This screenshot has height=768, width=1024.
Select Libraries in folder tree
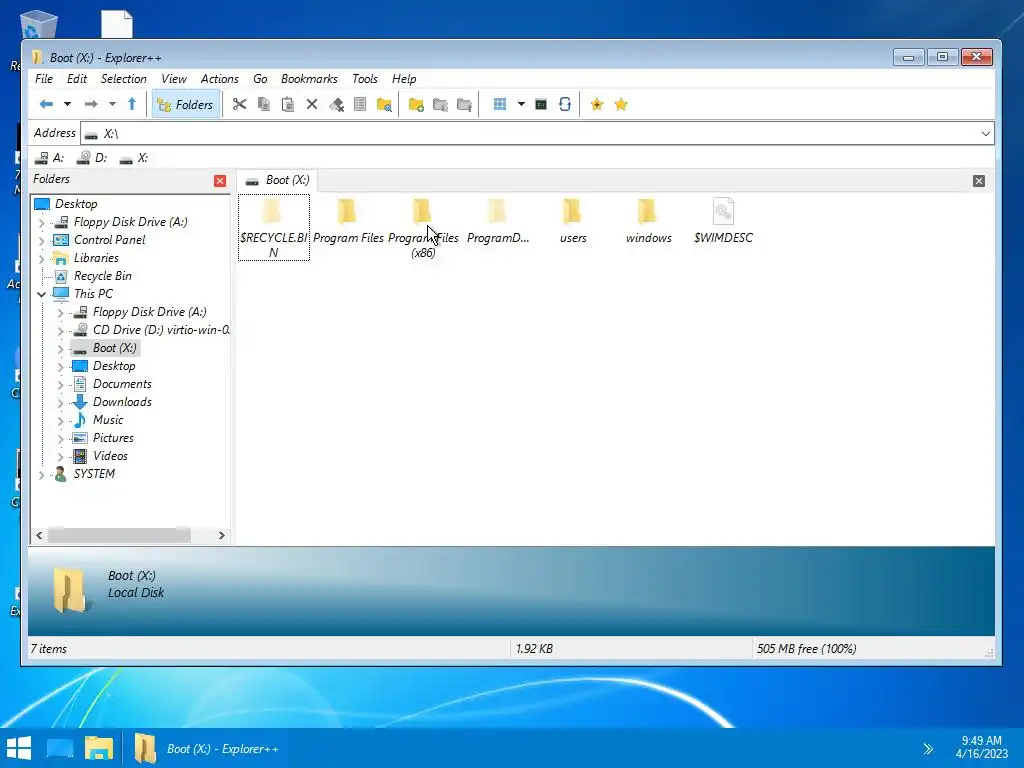(x=95, y=258)
